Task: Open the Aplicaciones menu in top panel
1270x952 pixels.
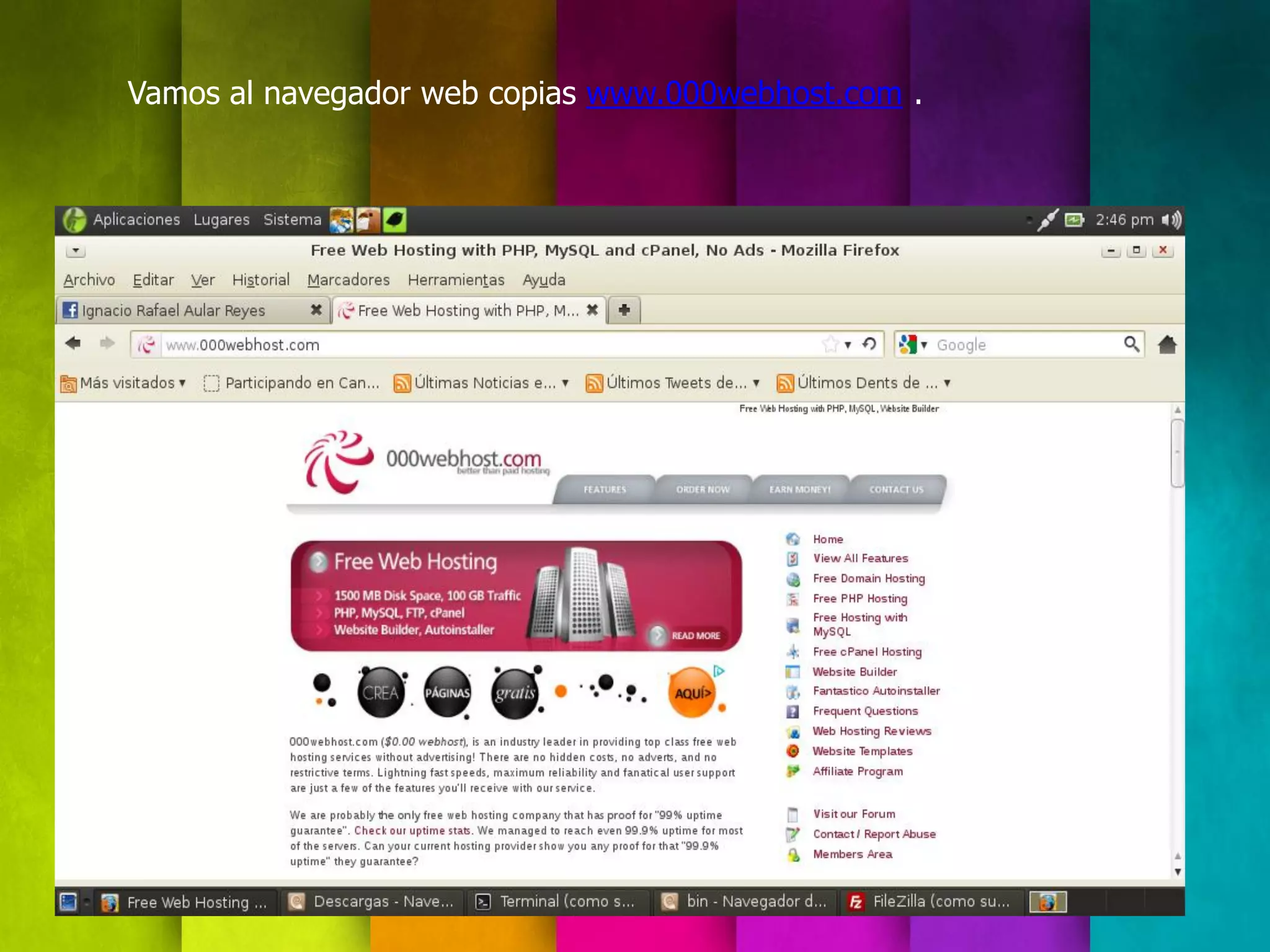Action: [136, 220]
